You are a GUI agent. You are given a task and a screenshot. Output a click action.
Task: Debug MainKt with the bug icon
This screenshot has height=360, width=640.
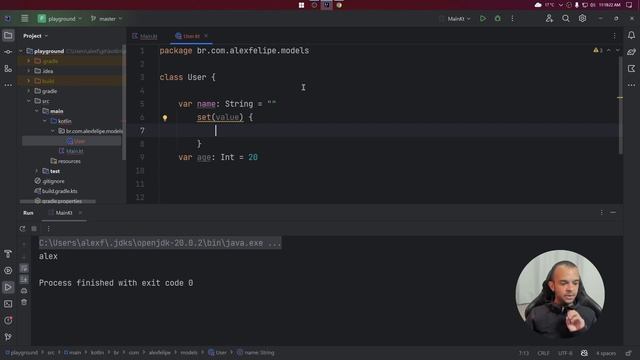[498, 19]
